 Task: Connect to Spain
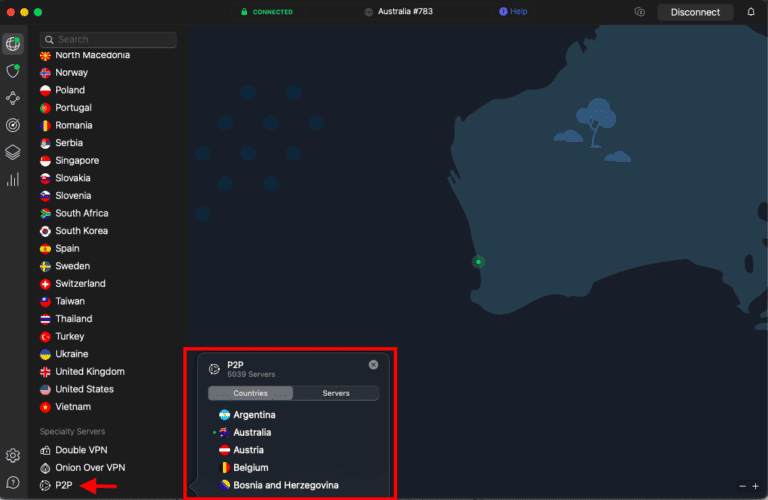coord(67,249)
